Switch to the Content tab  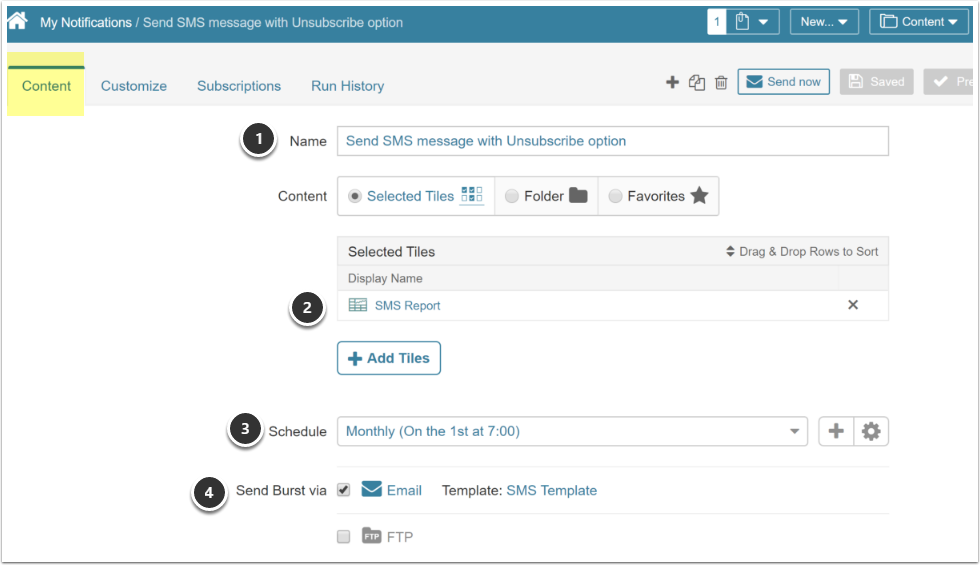click(x=46, y=86)
